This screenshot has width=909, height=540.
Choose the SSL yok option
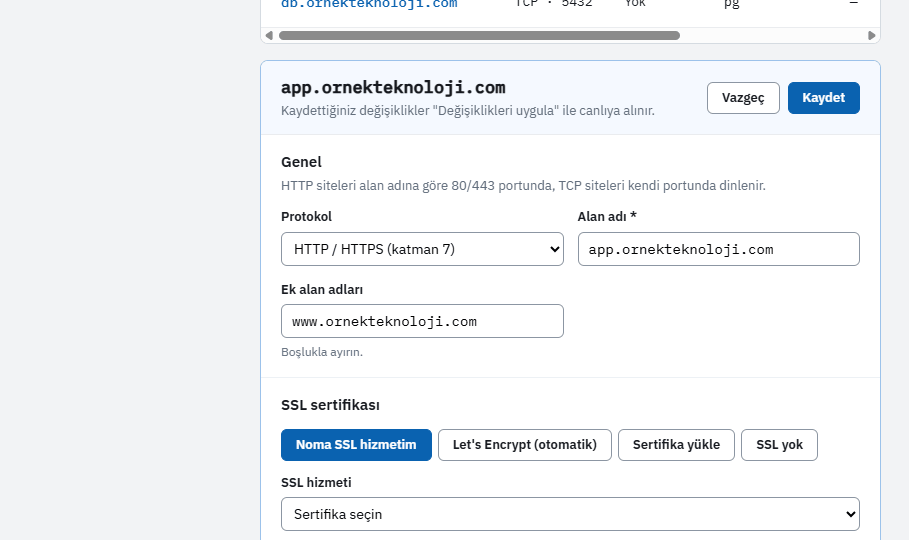[779, 445]
